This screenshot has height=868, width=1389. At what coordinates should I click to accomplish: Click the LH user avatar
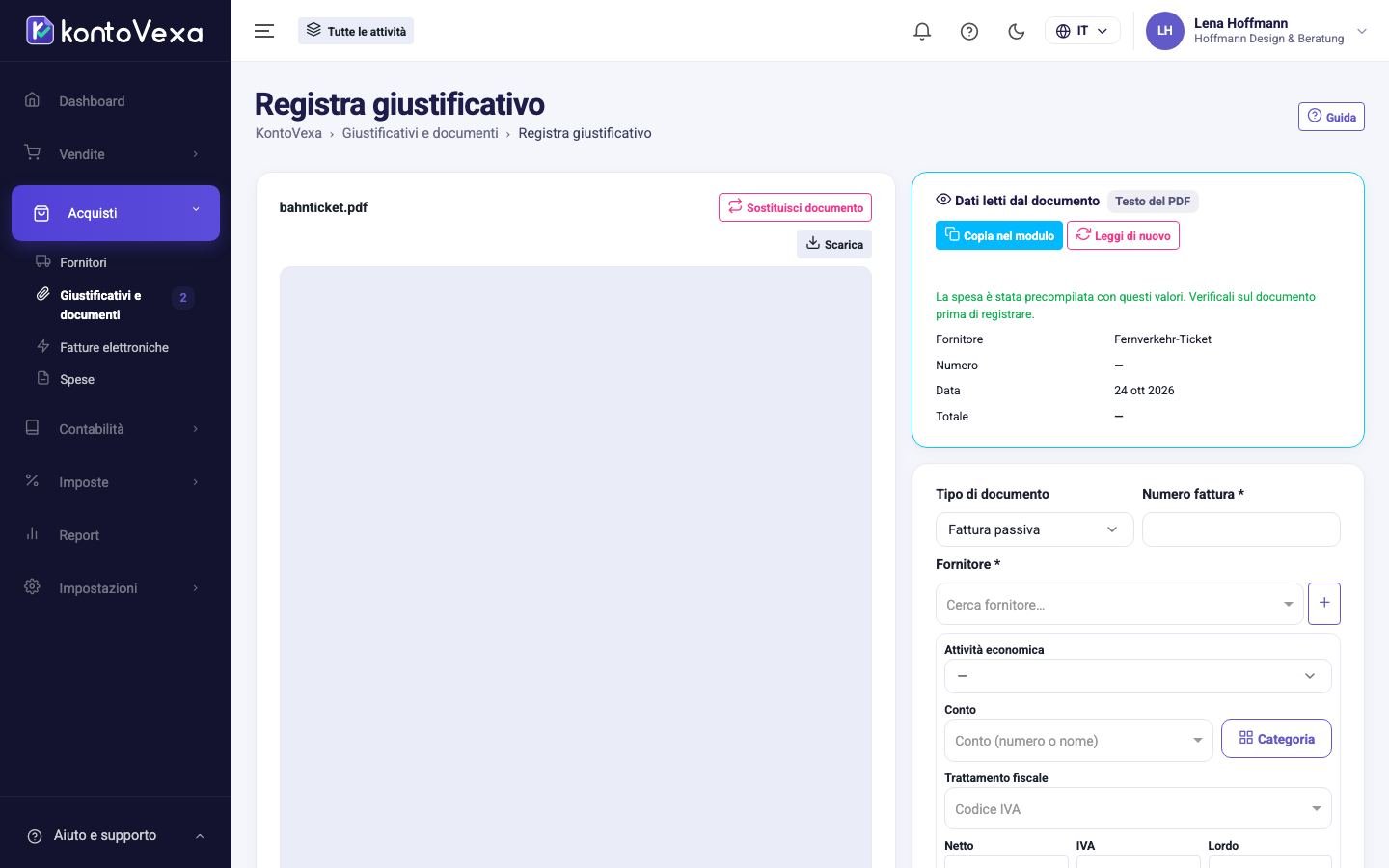point(1165,31)
